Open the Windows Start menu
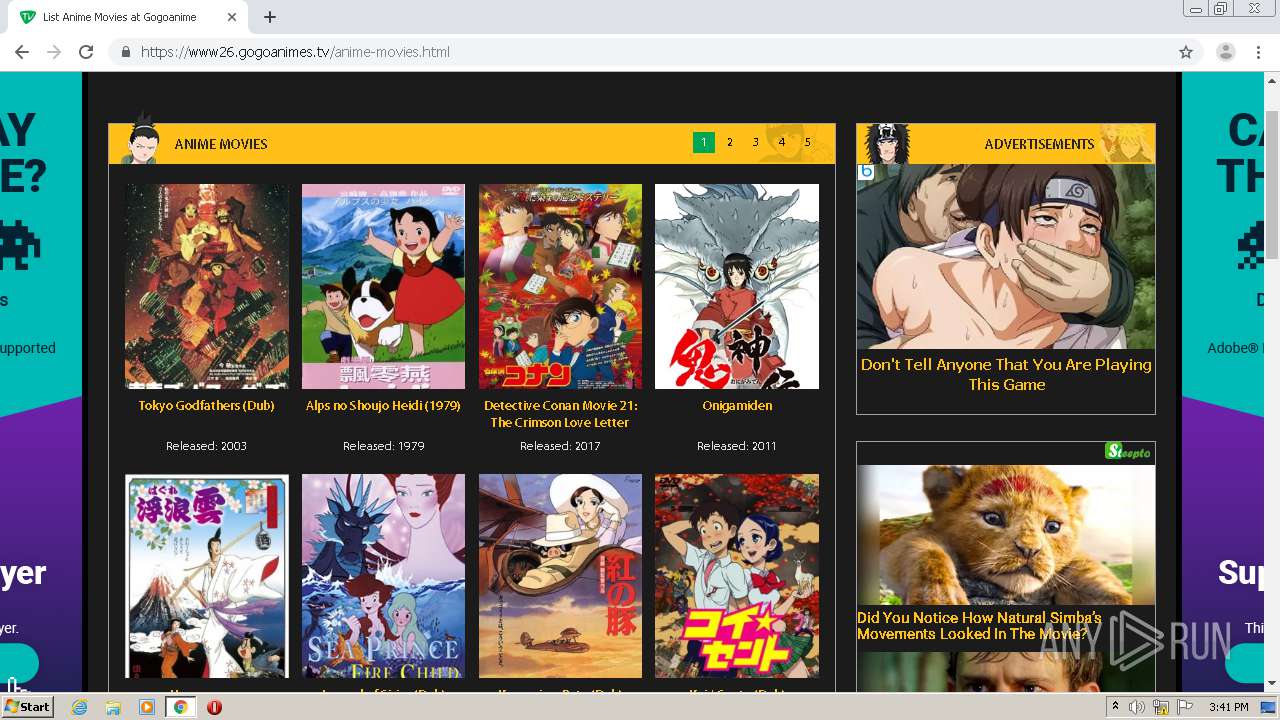Image resolution: width=1280 pixels, height=720 pixels. coord(27,706)
